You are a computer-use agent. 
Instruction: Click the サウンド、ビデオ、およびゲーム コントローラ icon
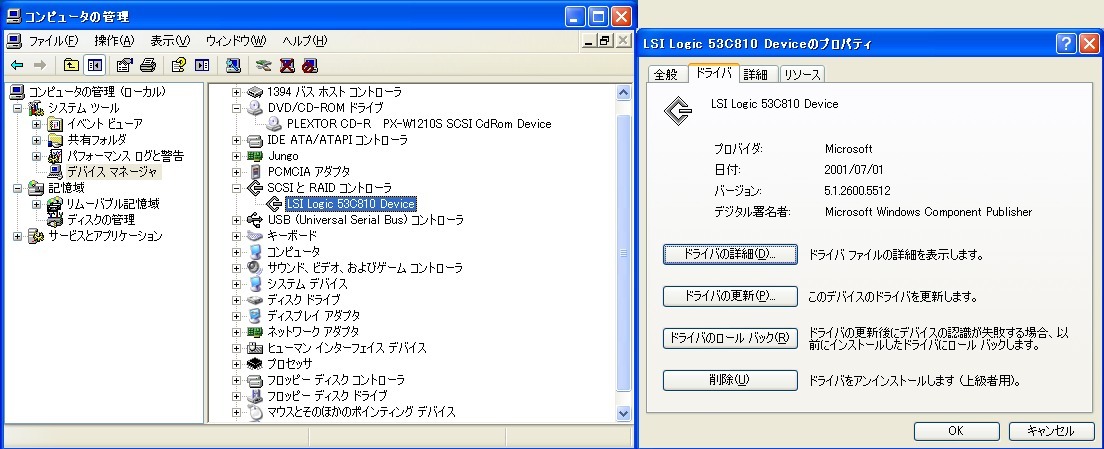(x=256, y=267)
